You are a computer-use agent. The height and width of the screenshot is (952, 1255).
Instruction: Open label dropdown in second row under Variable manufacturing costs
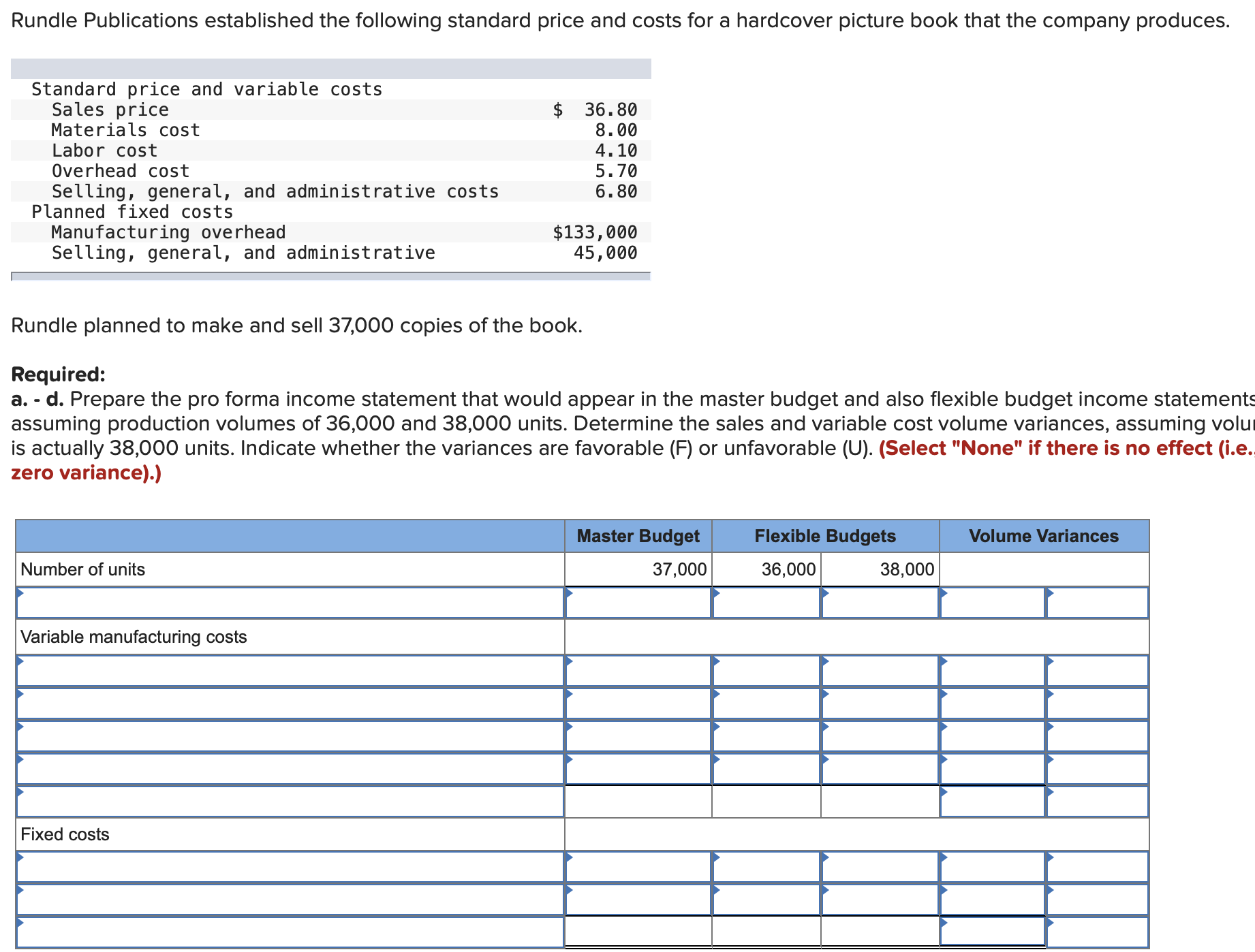tap(290, 703)
